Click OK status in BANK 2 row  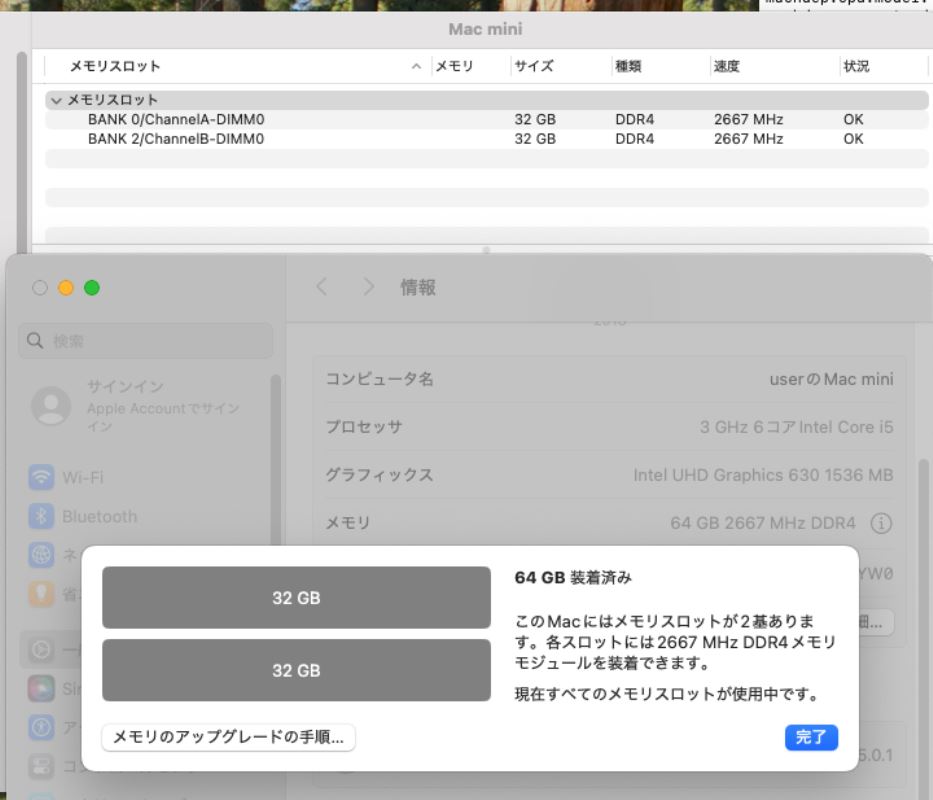coord(853,139)
